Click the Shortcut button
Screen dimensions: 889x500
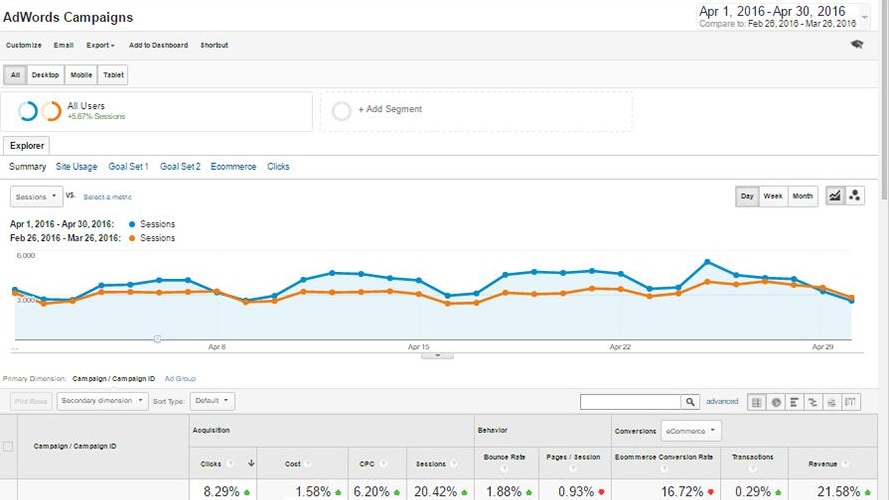[214, 45]
